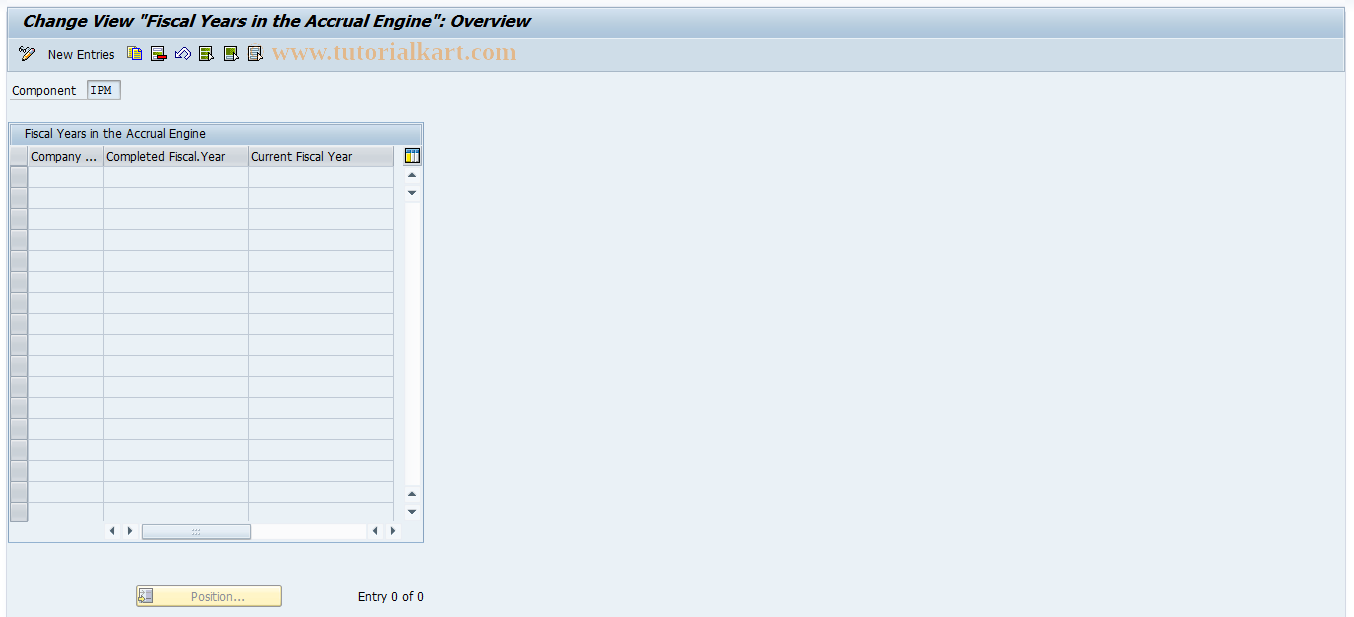The width and height of the screenshot is (1354, 617).
Task: Click the New Entries button
Action: coord(81,54)
